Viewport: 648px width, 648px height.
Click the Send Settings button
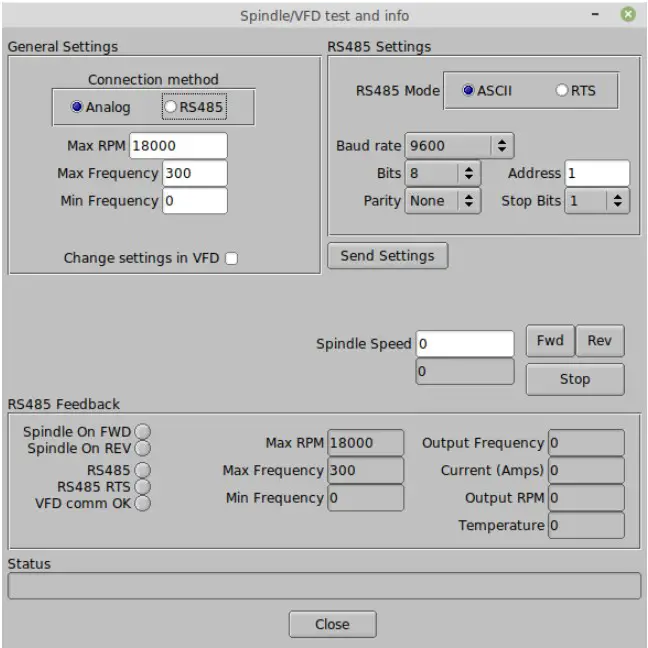[x=388, y=256]
